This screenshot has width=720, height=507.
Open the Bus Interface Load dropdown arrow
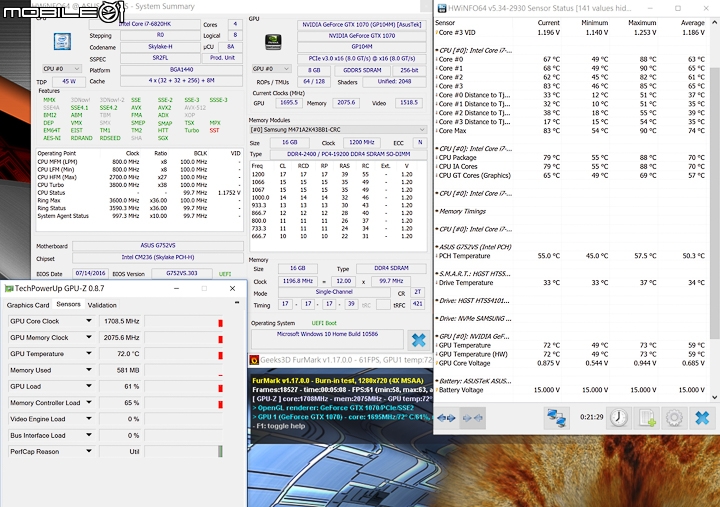[x=89, y=435]
